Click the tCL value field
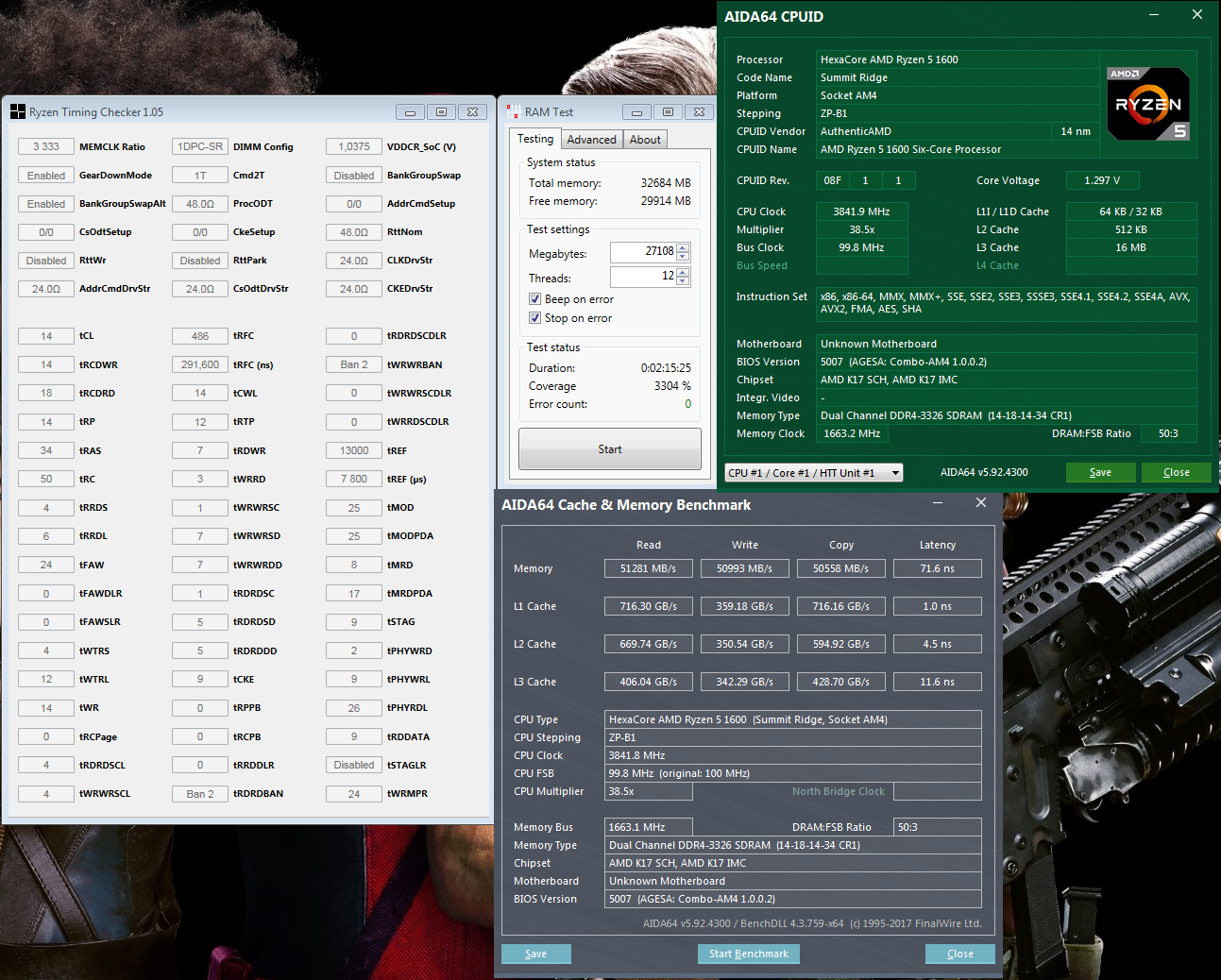The height and width of the screenshot is (980, 1221). coord(46,336)
